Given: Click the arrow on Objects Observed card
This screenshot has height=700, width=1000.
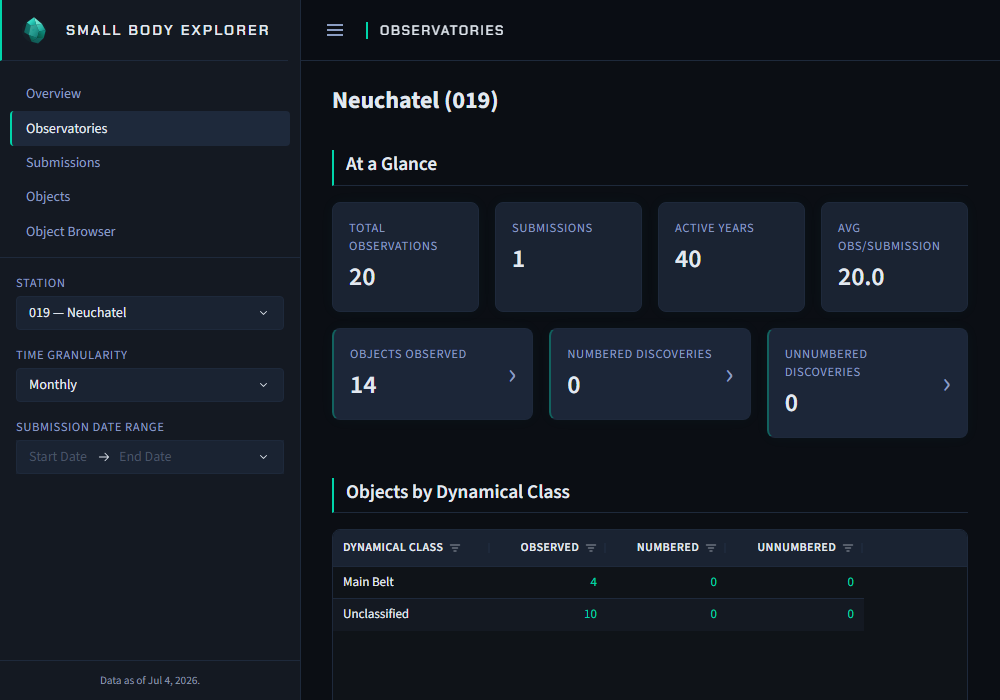Looking at the screenshot, I should click(512, 376).
